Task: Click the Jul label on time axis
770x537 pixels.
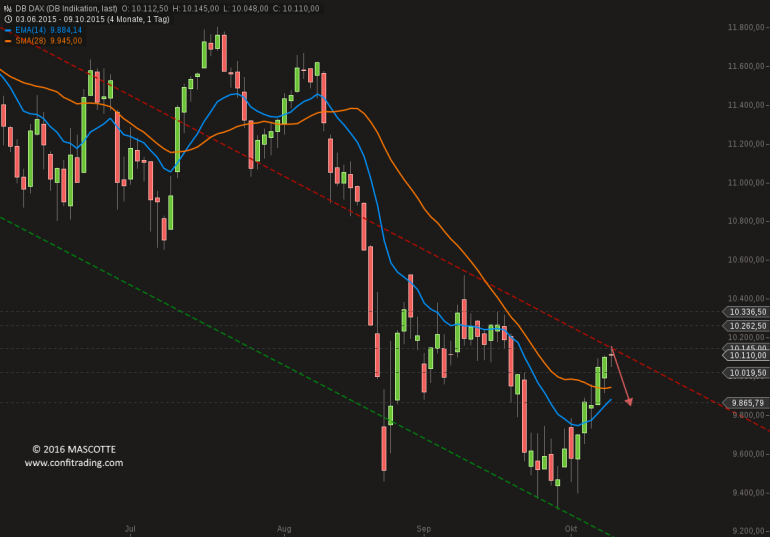Action: [130, 529]
